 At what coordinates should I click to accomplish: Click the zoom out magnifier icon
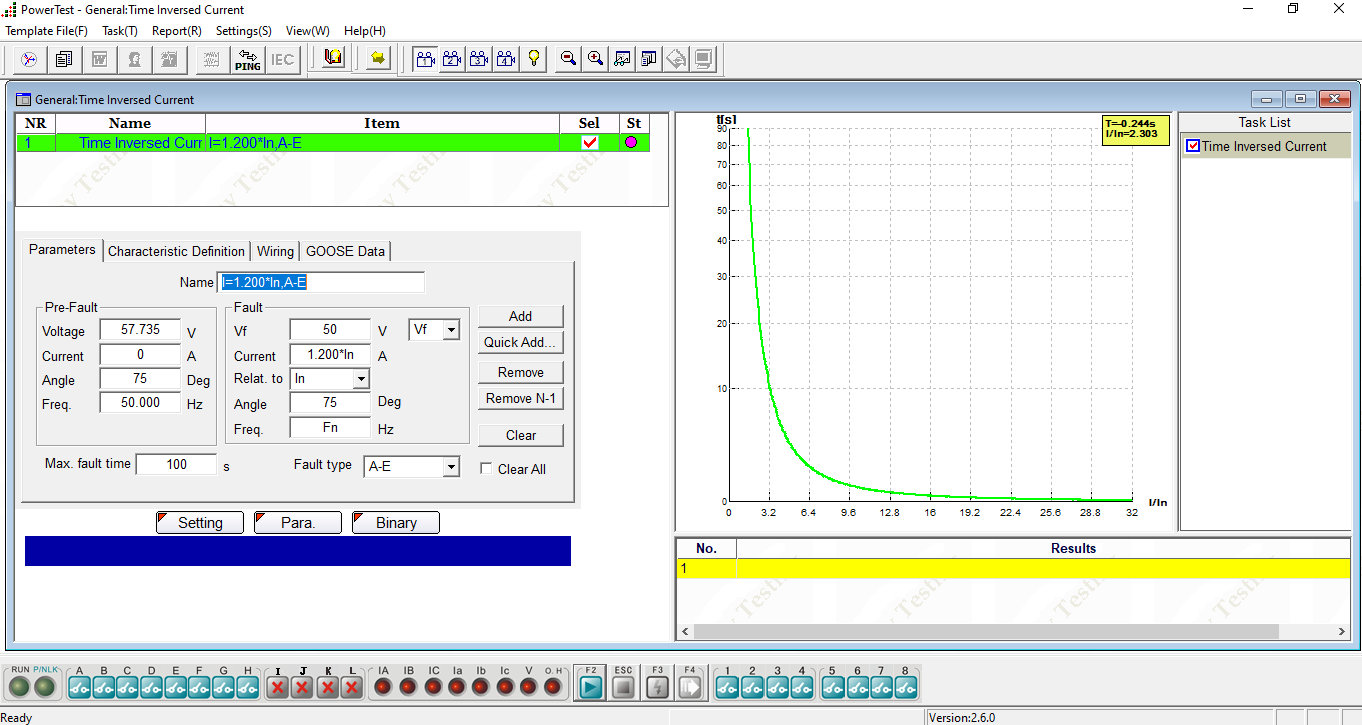point(568,59)
